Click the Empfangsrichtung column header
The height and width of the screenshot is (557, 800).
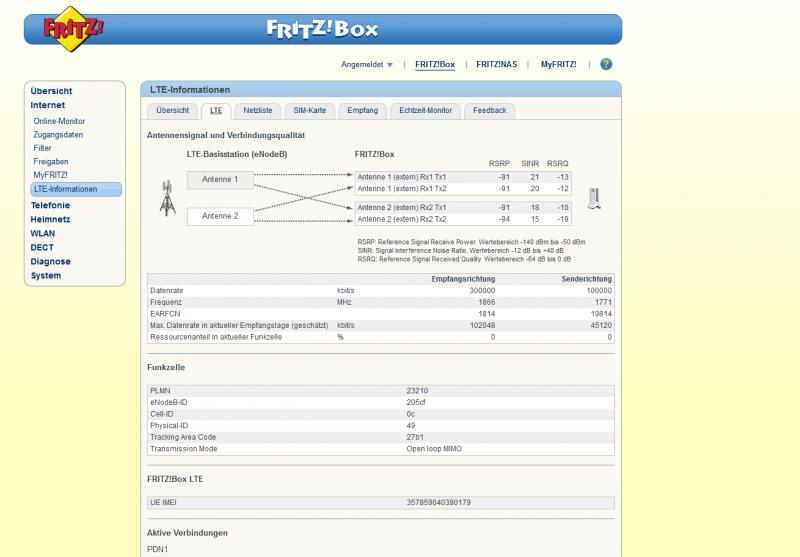click(x=463, y=279)
